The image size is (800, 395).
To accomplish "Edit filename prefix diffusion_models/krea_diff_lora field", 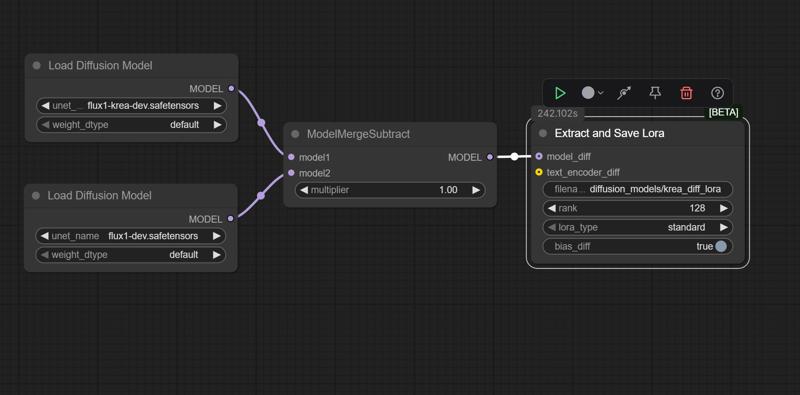I will click(x=638, y=189).
